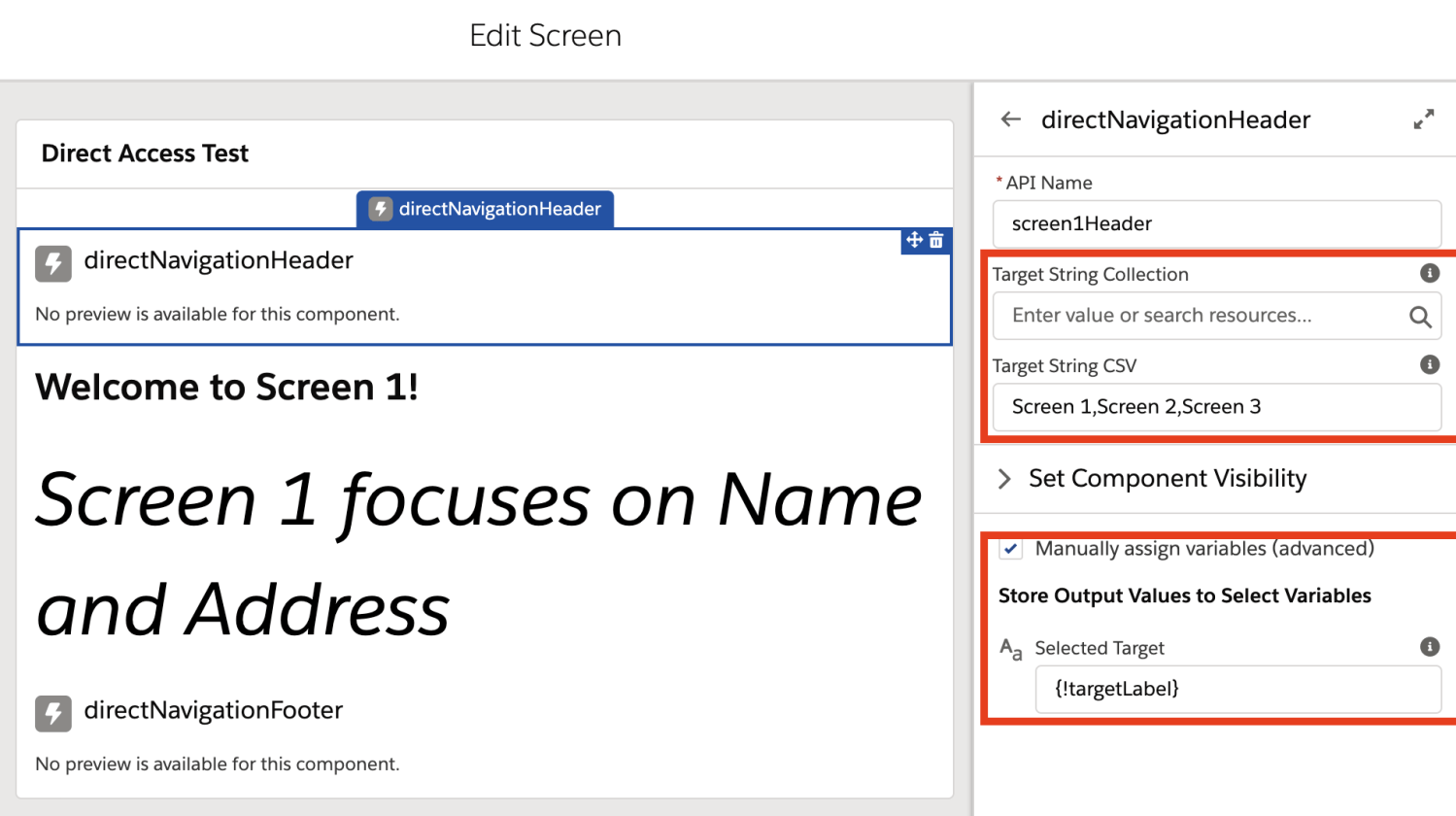1456x816 pixels.
Task: Click the lightning icon on directNavigationHeader component
Action: 53,263
